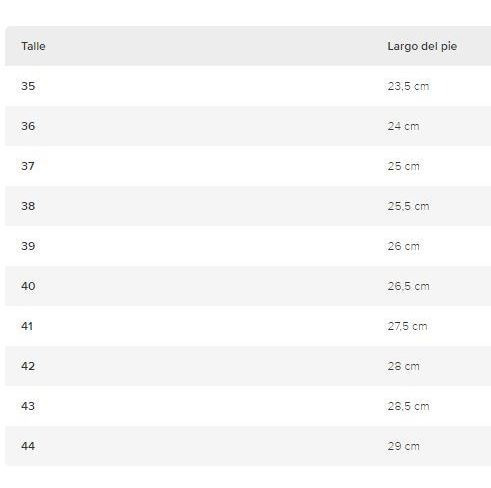
Task: Click the 23,5 cm foot length value
Action: point(408,86)
